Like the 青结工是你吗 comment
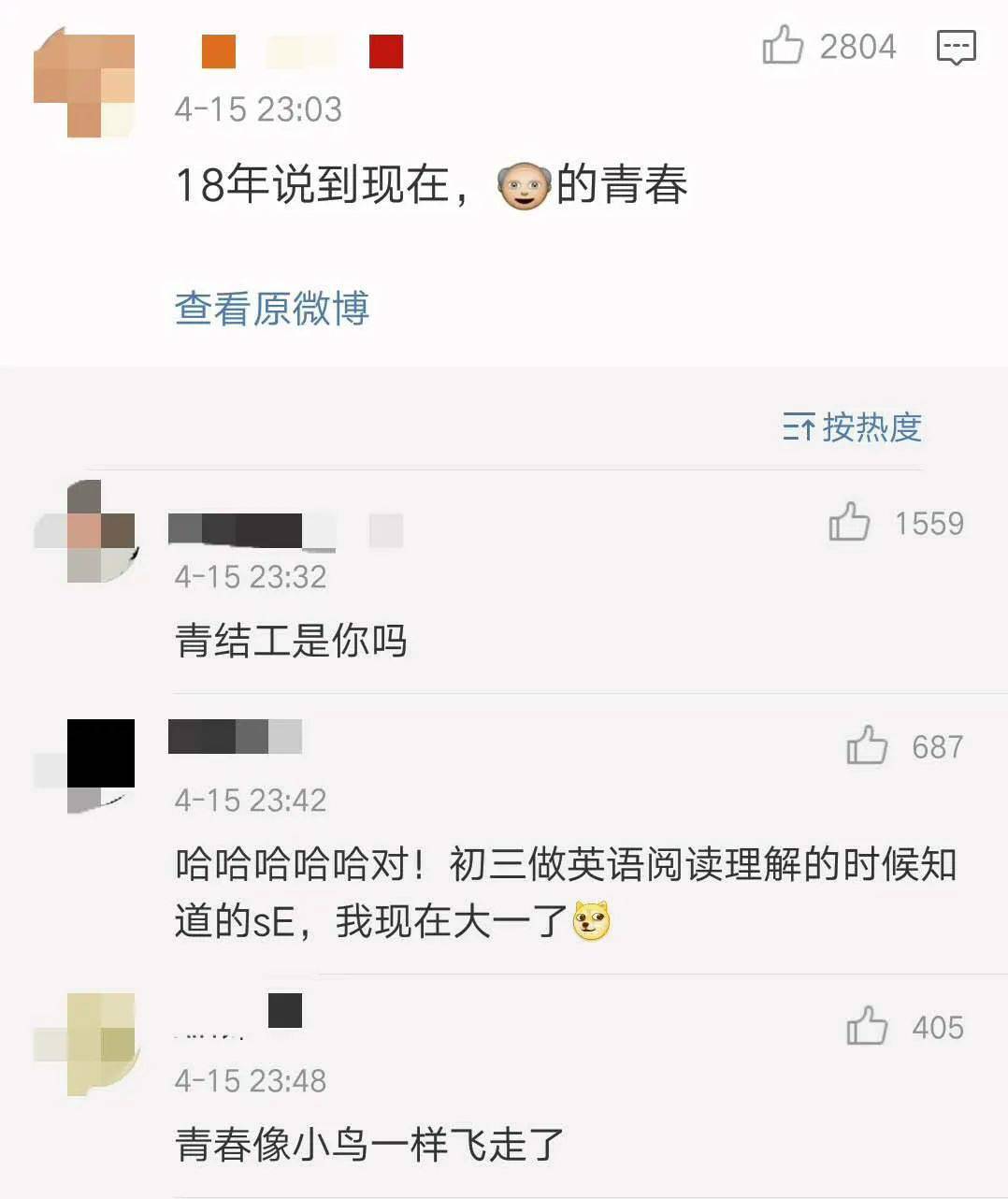 point(849,522)
